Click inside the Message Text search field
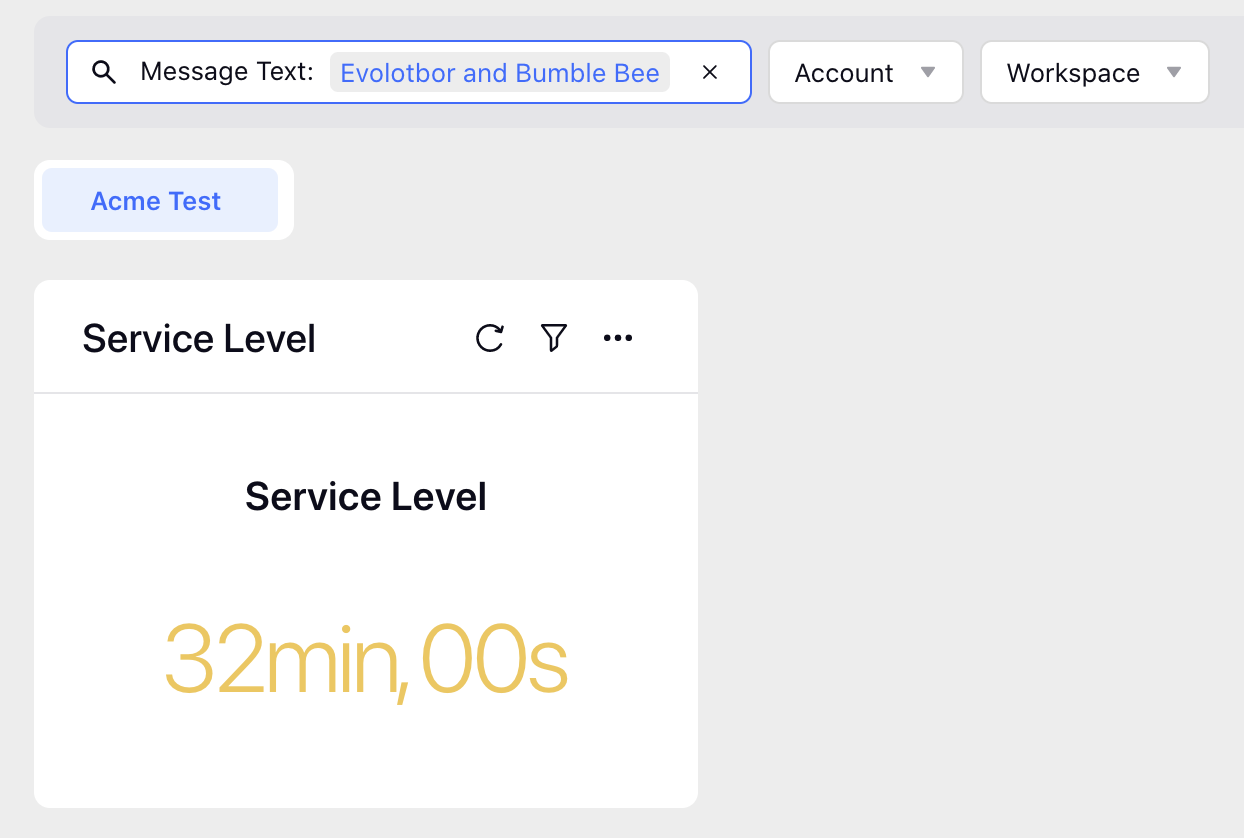Screen dimensions: 1244x838 [409, 72]
